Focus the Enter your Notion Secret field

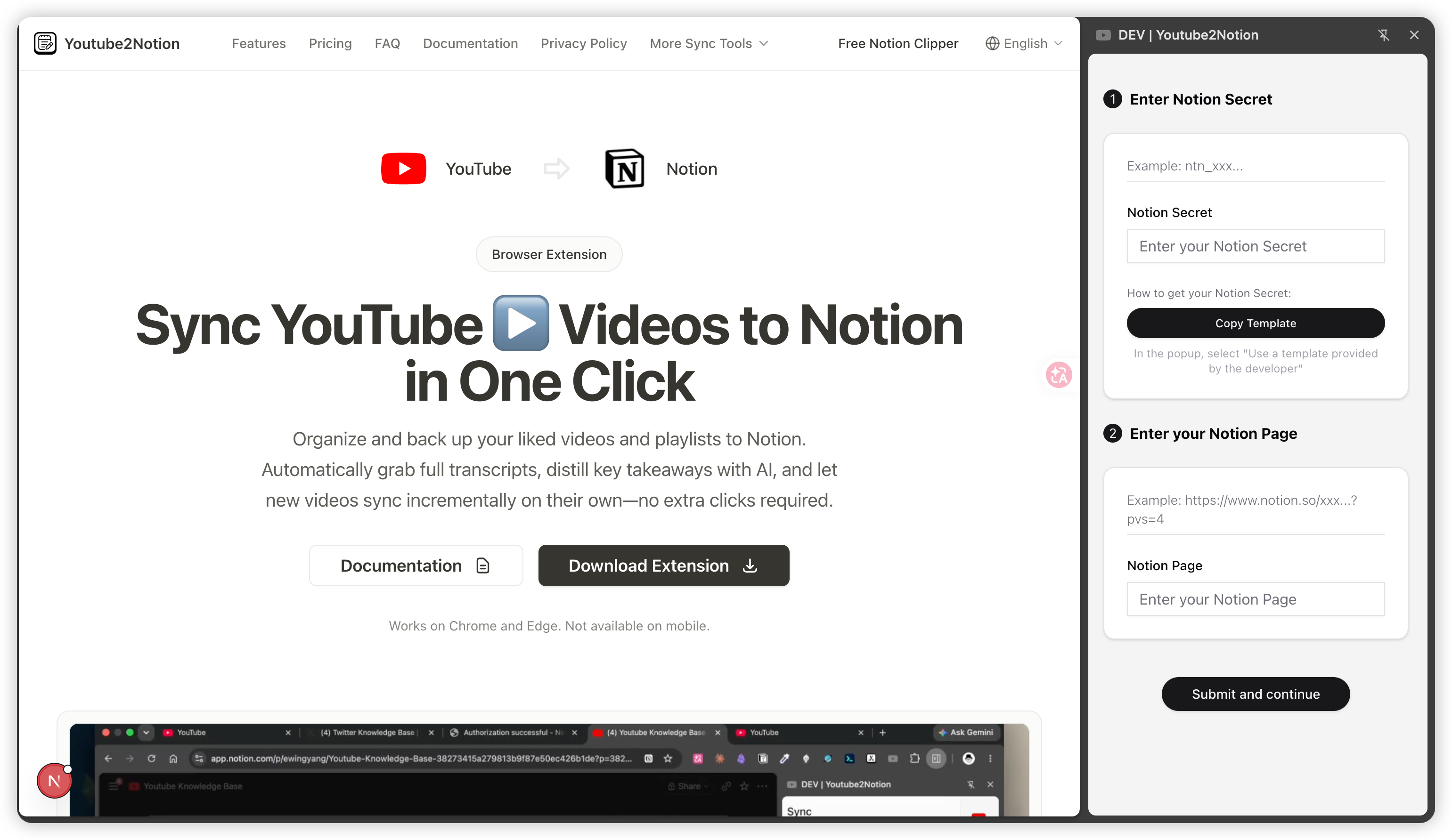pos(1255,246)
